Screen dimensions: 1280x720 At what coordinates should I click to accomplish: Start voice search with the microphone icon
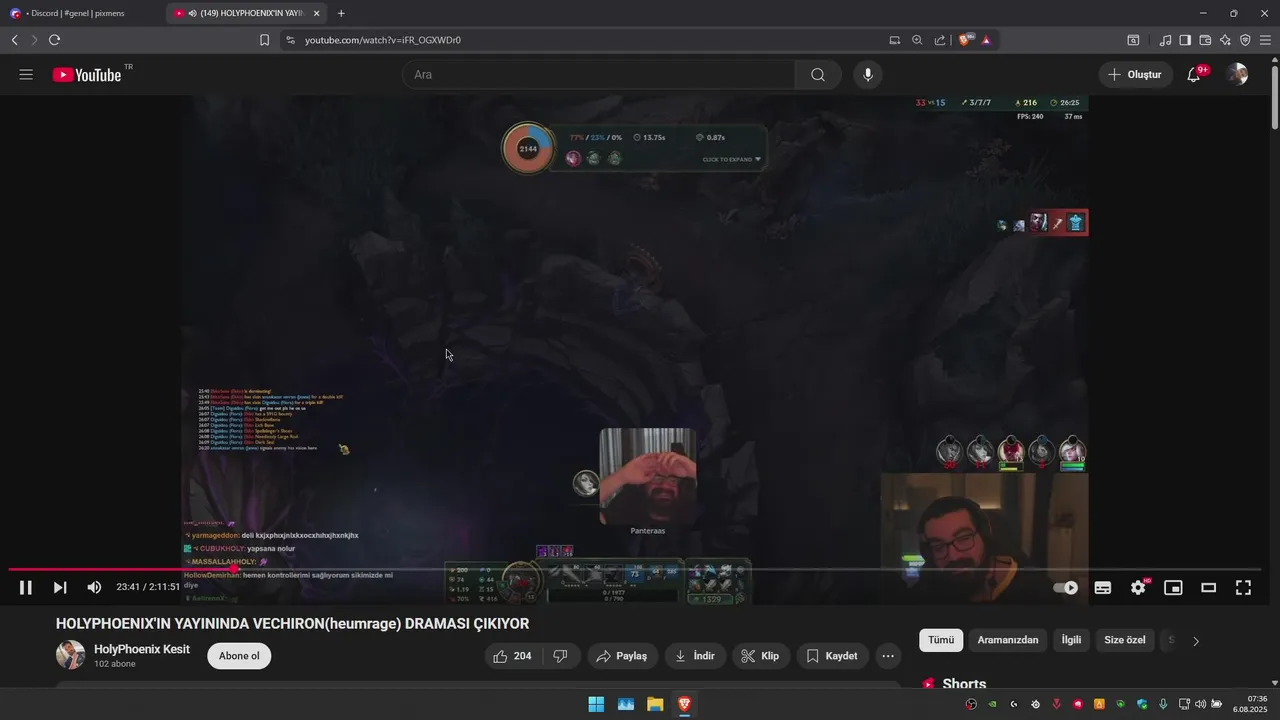tap(868, 75)
